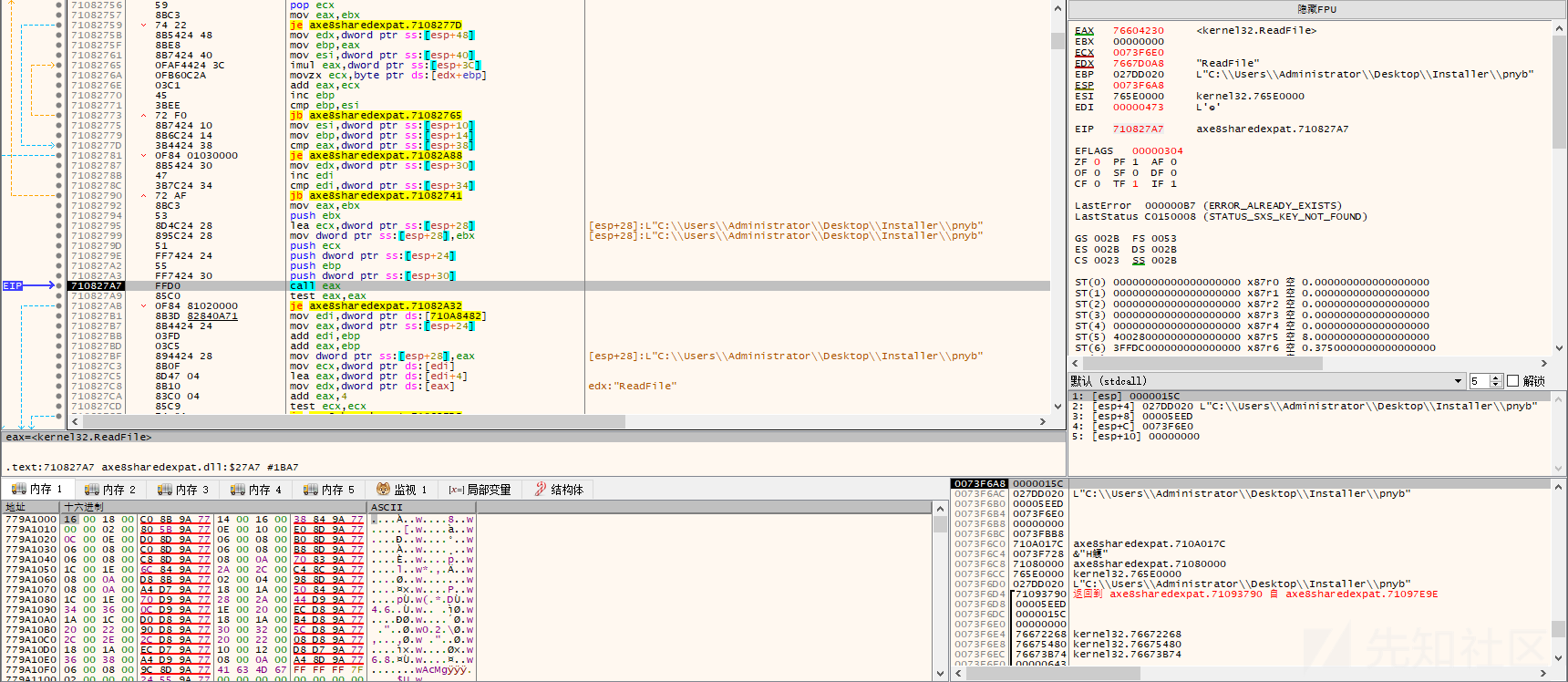
Task: Left arrow of disassembly horizontal scrollbar
Action: pyautogui.click(x=76, y=421)
